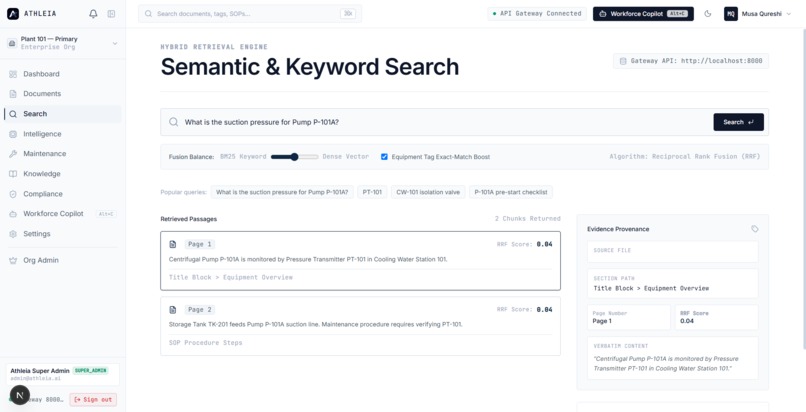Click the Sign out button
The image size is (806, 412).
tap(93, 399)
